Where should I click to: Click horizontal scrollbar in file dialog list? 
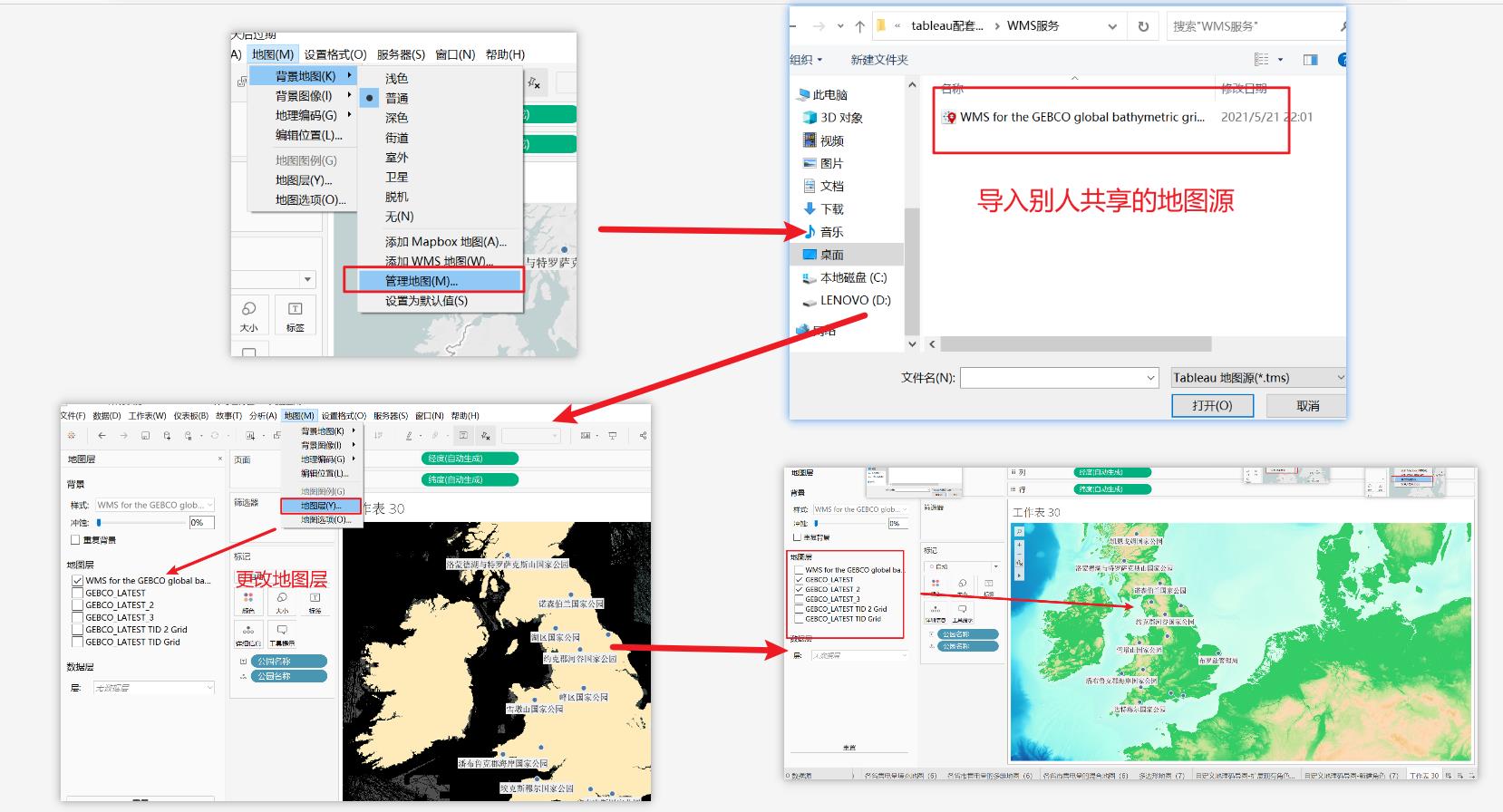coord(1075,344)
